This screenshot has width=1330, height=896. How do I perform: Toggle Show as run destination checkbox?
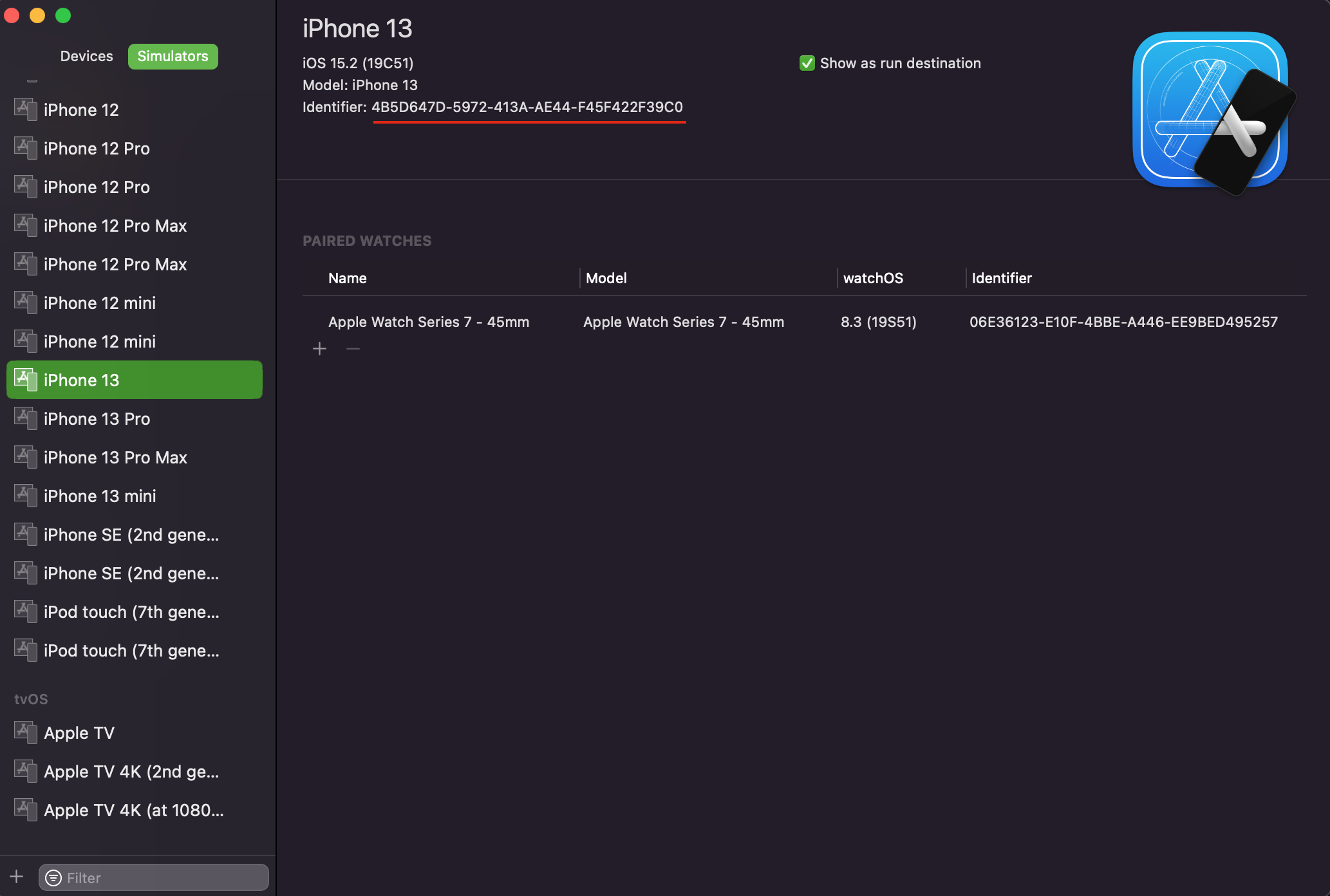point(807,63)
